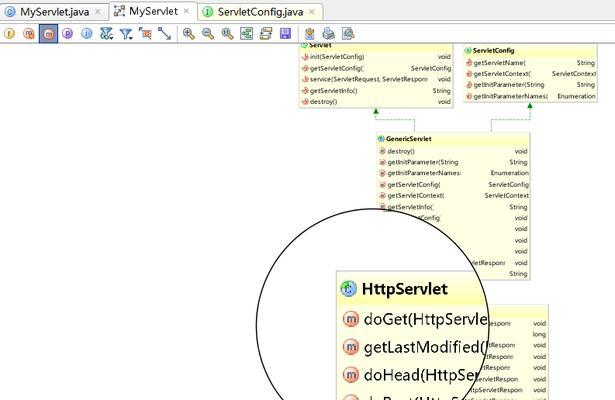Screen dimensions: 615x400
Task: Select init(ServletConfig) method in Servlet
Action: point(376,57)
